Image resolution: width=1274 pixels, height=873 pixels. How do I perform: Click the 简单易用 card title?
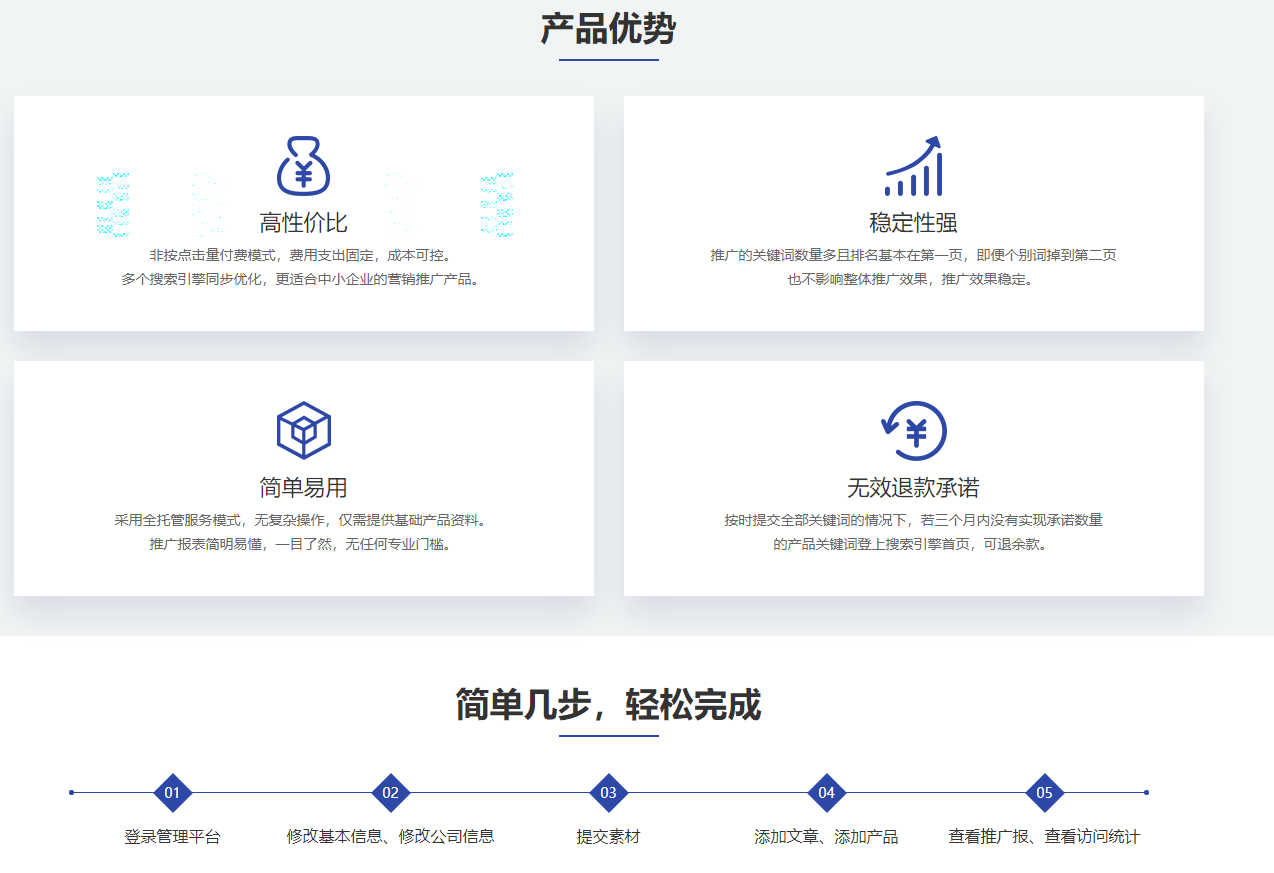pos(303,487)
